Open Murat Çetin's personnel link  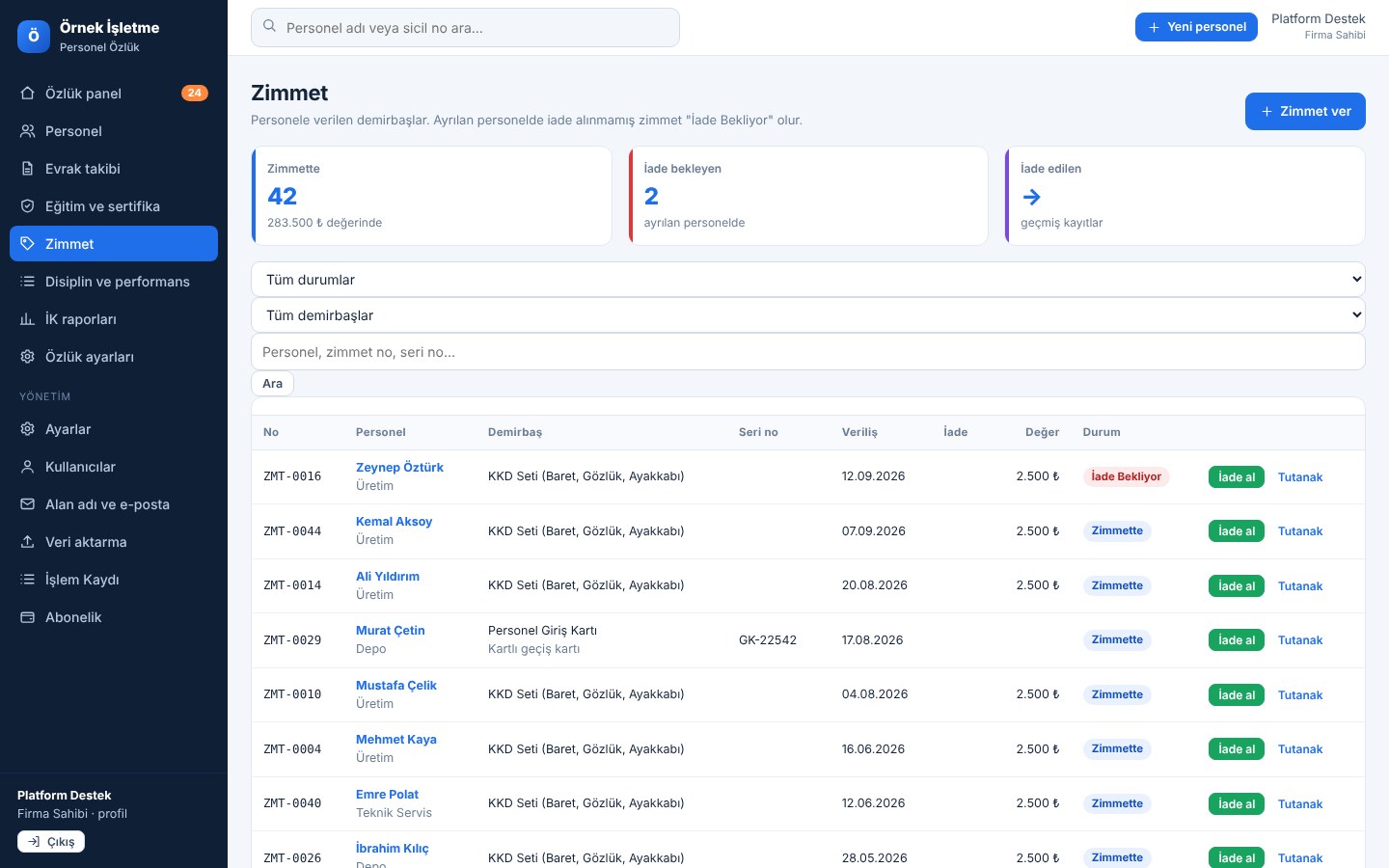pos(391,631)
